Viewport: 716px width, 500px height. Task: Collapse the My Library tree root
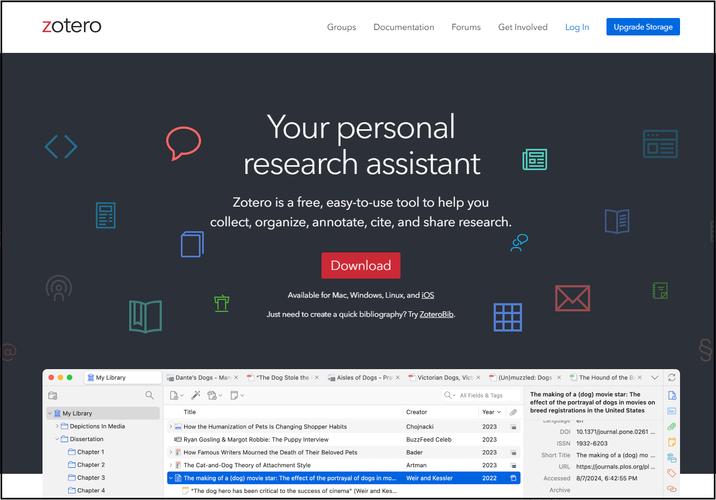coord(50,413)
